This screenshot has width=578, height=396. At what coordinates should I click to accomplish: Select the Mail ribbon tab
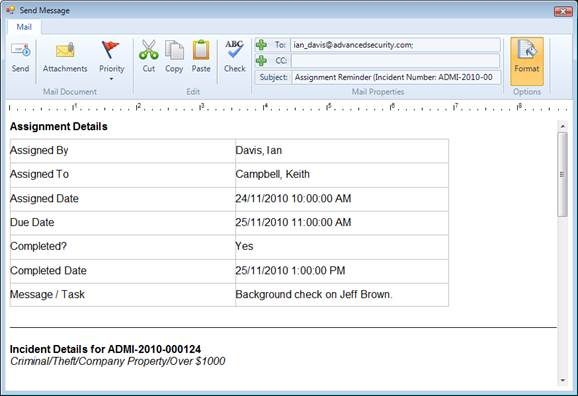24,27
